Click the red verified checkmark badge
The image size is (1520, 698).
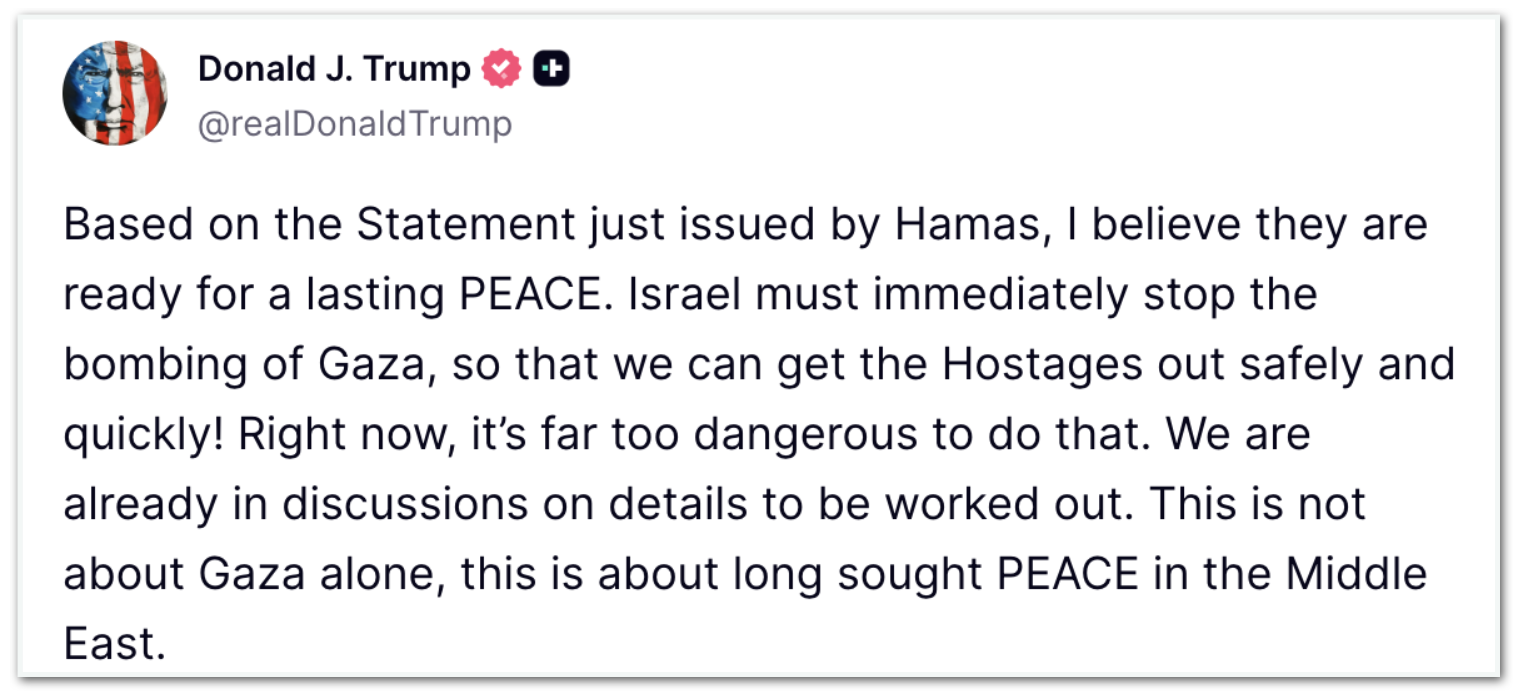[502, 69]
